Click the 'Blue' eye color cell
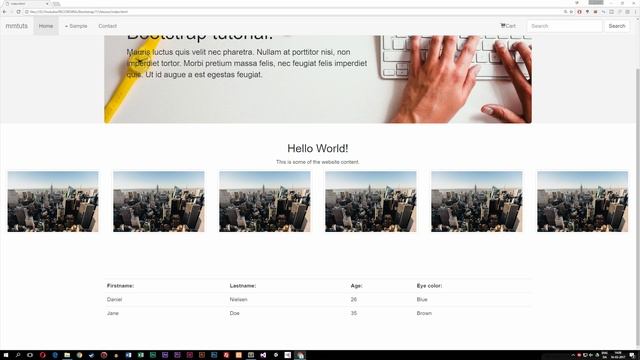This screenshot has height=360, width=640. click(x=422, y=300)
